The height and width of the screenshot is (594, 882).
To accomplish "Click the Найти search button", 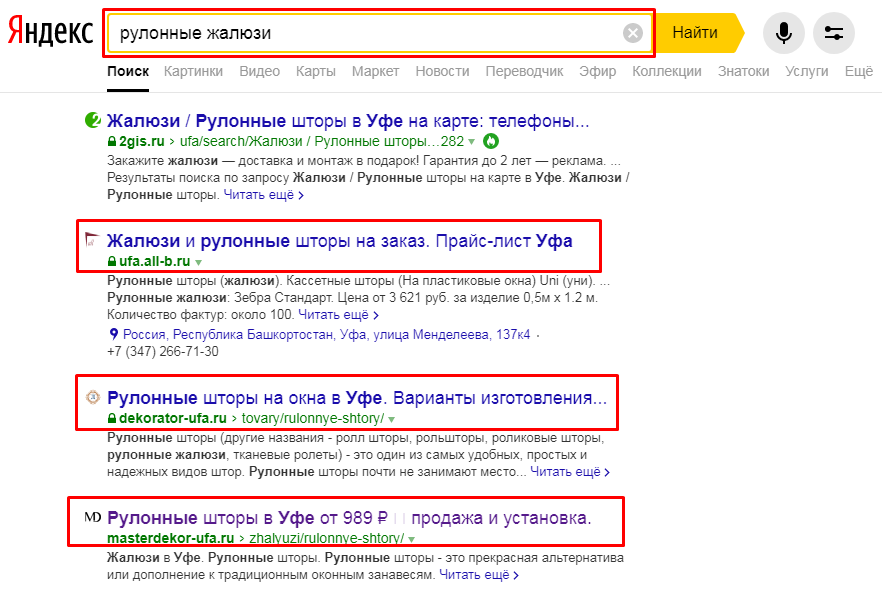I will 698,33.
